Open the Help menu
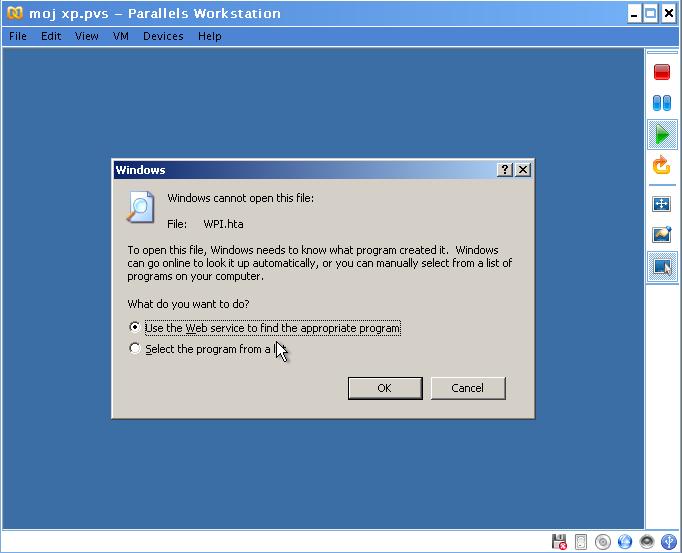The image size is (682, 553). click(210, 36)
